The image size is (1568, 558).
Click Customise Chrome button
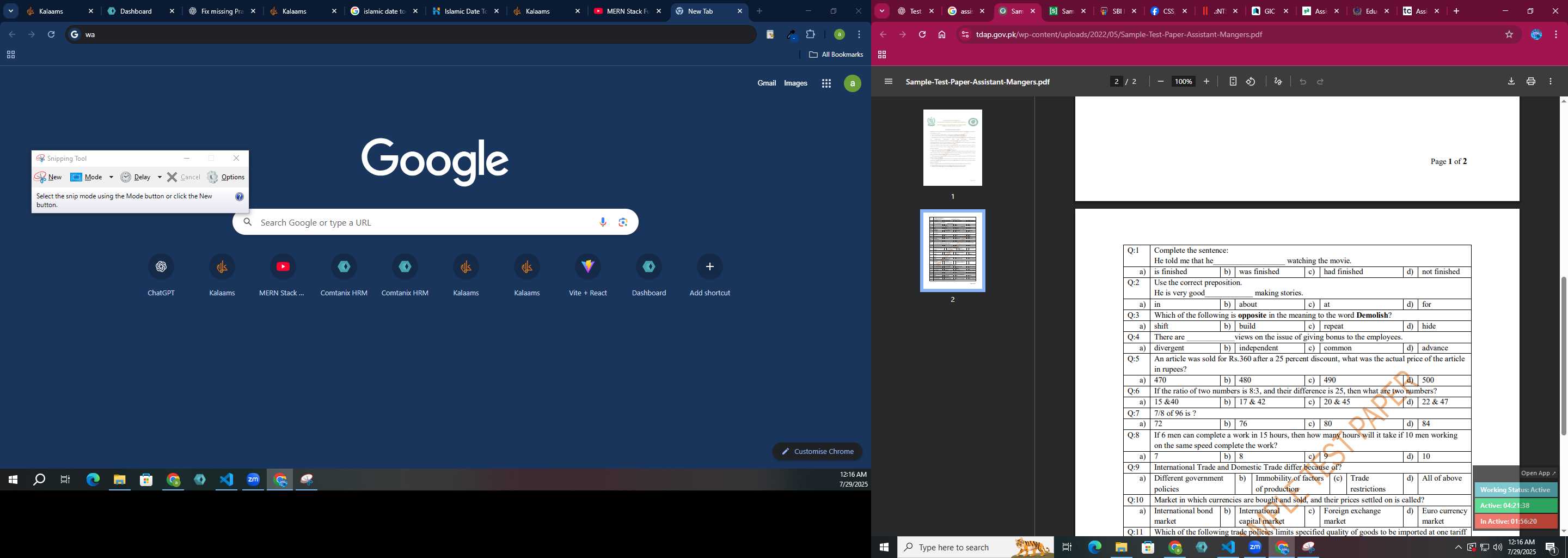817,451
